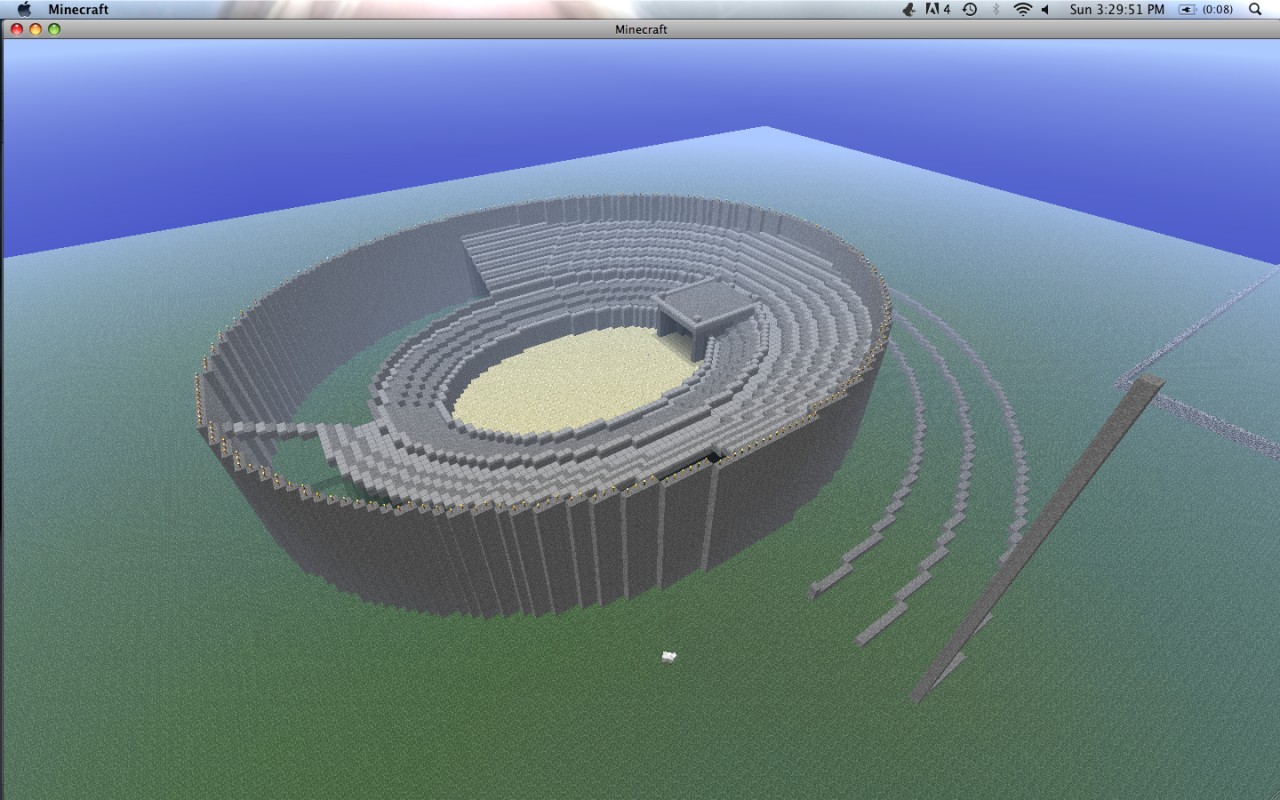This screenshot has height=800, width=1280.
Task: Open Spotlight search in the menu bar
Action: (1253, 8)
